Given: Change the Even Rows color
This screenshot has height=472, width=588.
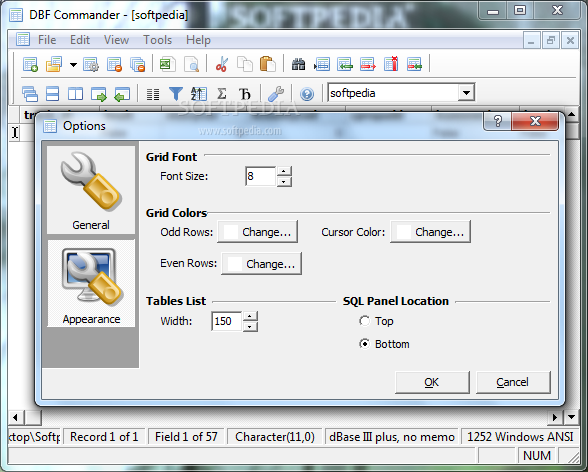Looking at the screenshot, I should click(x=261, y=264).
